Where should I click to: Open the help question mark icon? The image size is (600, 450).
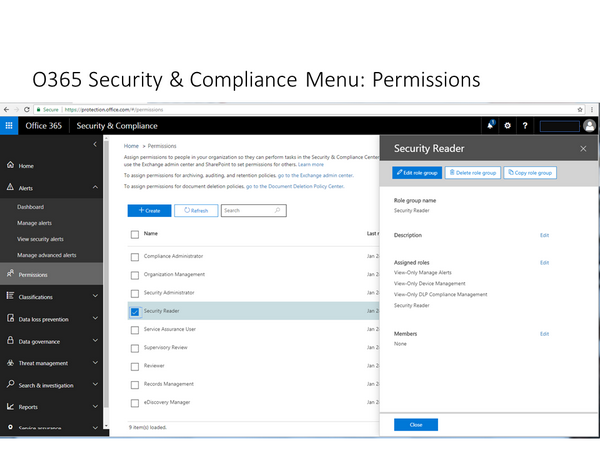pos(525,126)
